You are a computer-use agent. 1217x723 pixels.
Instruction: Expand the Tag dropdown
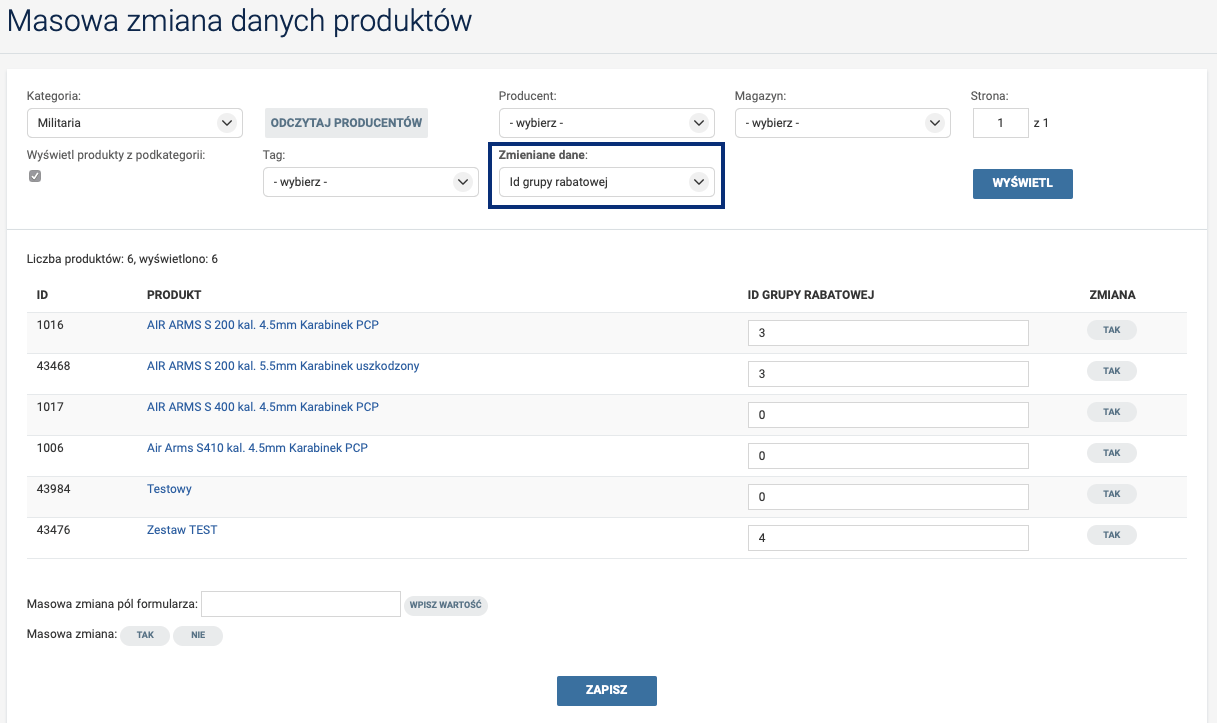(x=370, y=182)
